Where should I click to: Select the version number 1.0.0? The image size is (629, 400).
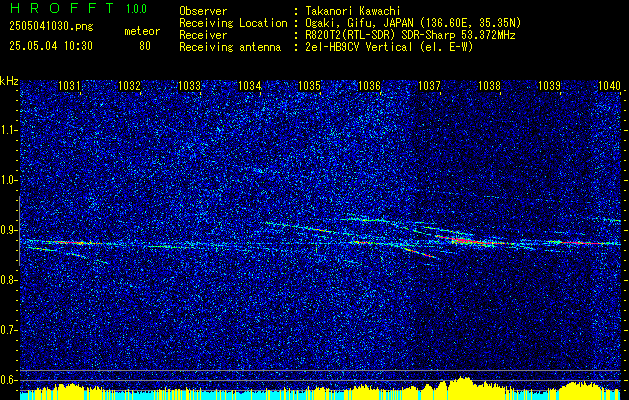pos(136,9)
